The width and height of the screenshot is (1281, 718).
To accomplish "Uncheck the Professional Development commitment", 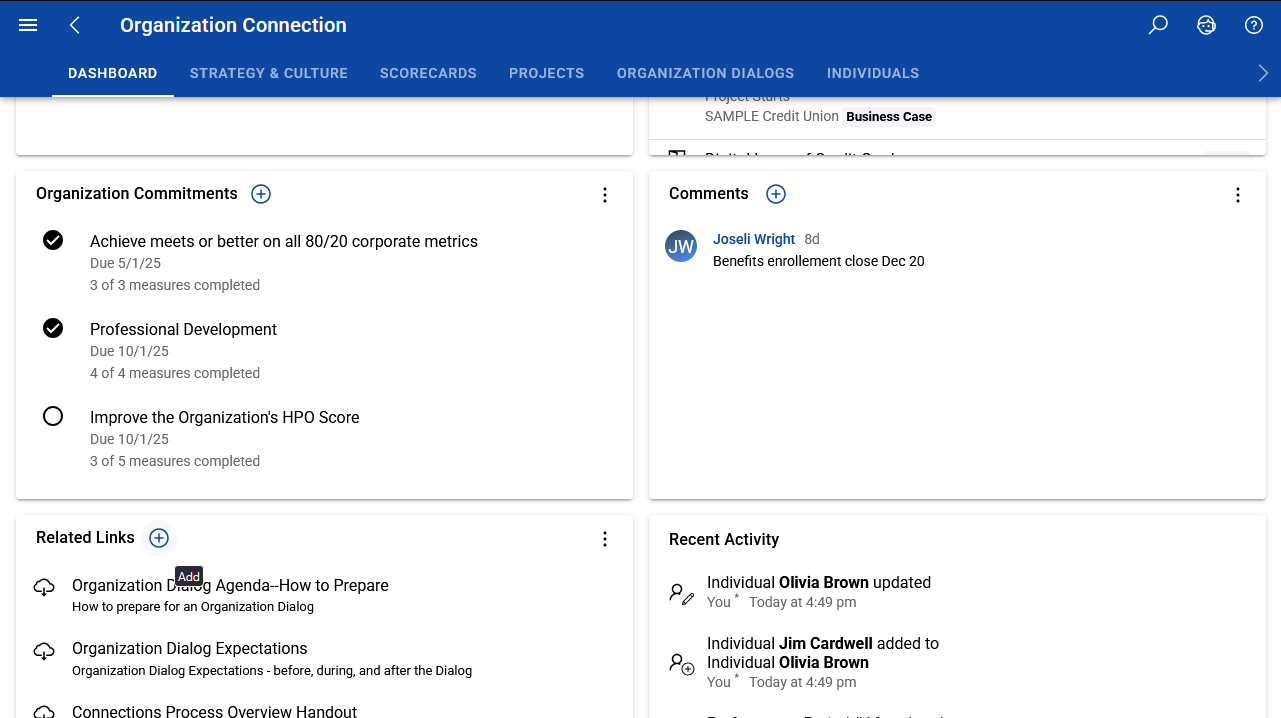I will coord(53,328).
